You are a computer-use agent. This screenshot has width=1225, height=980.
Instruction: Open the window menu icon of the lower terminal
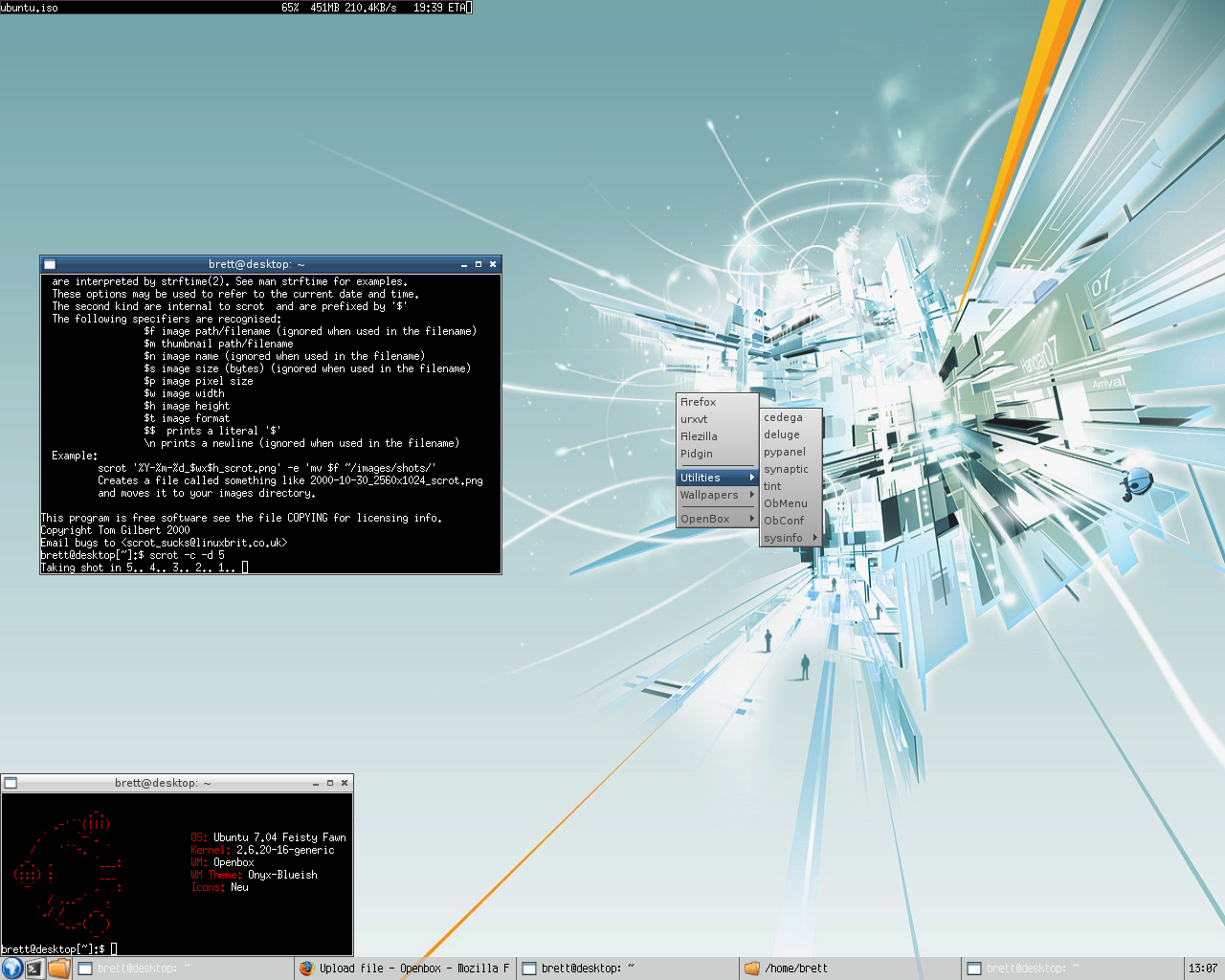point(11,783)
